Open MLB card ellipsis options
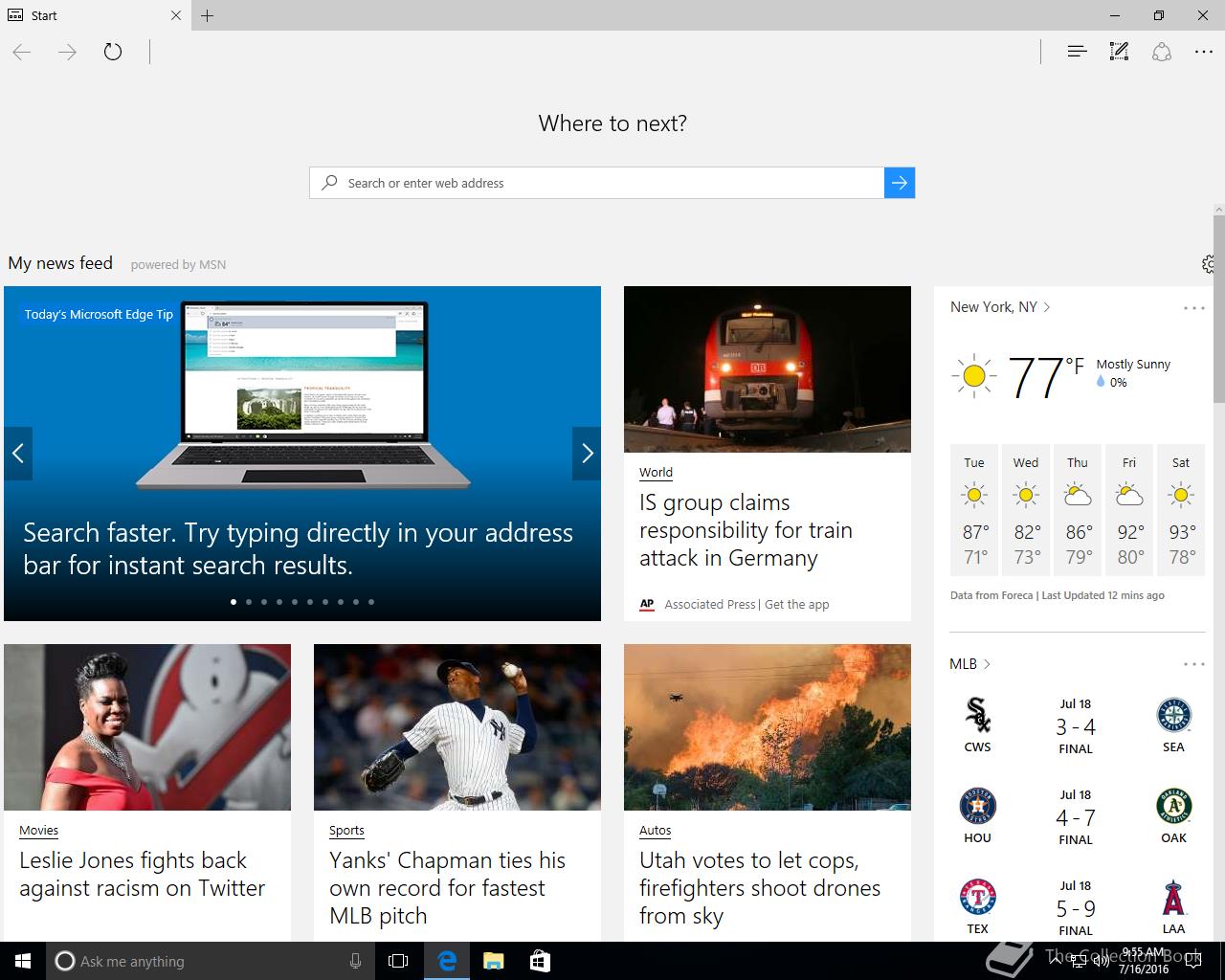 (1194, 664)
